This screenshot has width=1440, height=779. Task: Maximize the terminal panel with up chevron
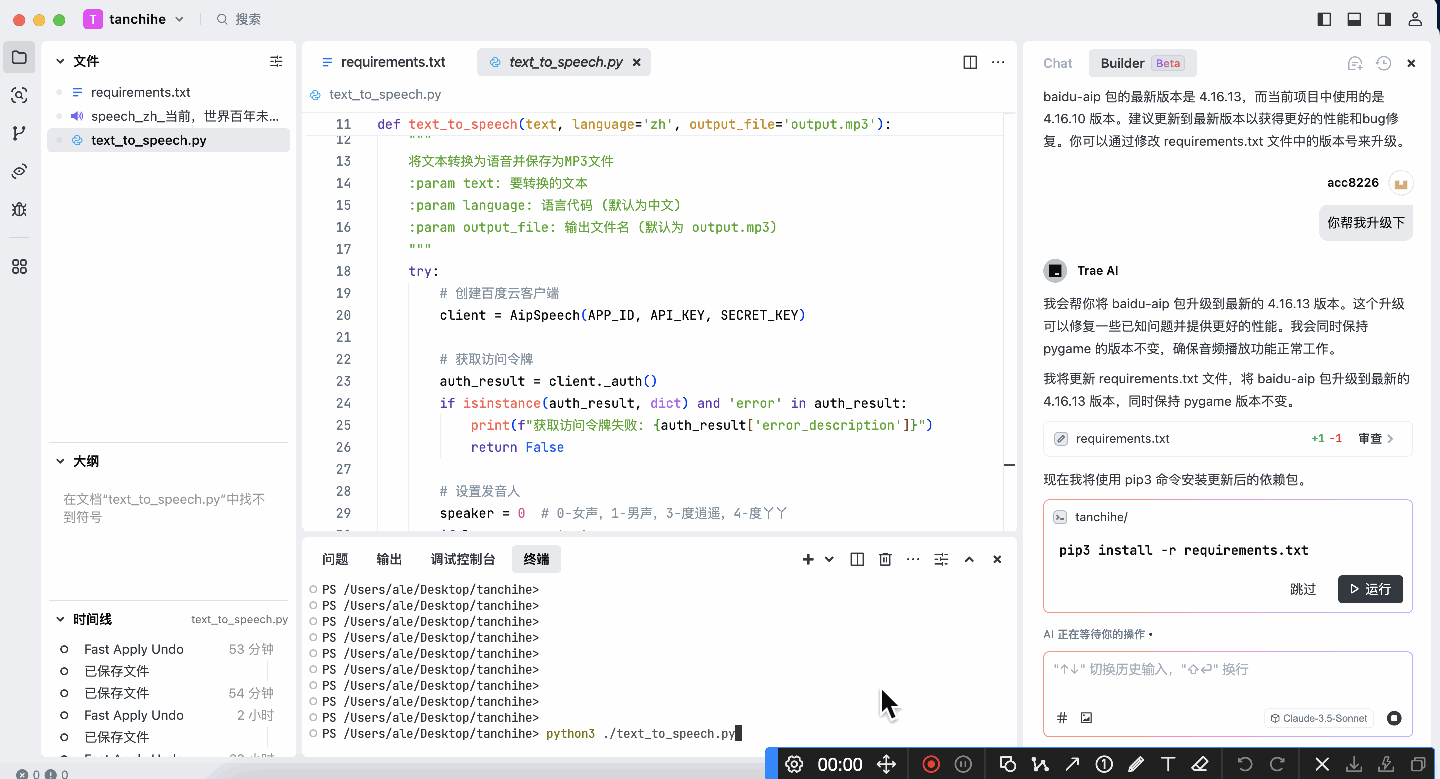click(x=969, y=559)
